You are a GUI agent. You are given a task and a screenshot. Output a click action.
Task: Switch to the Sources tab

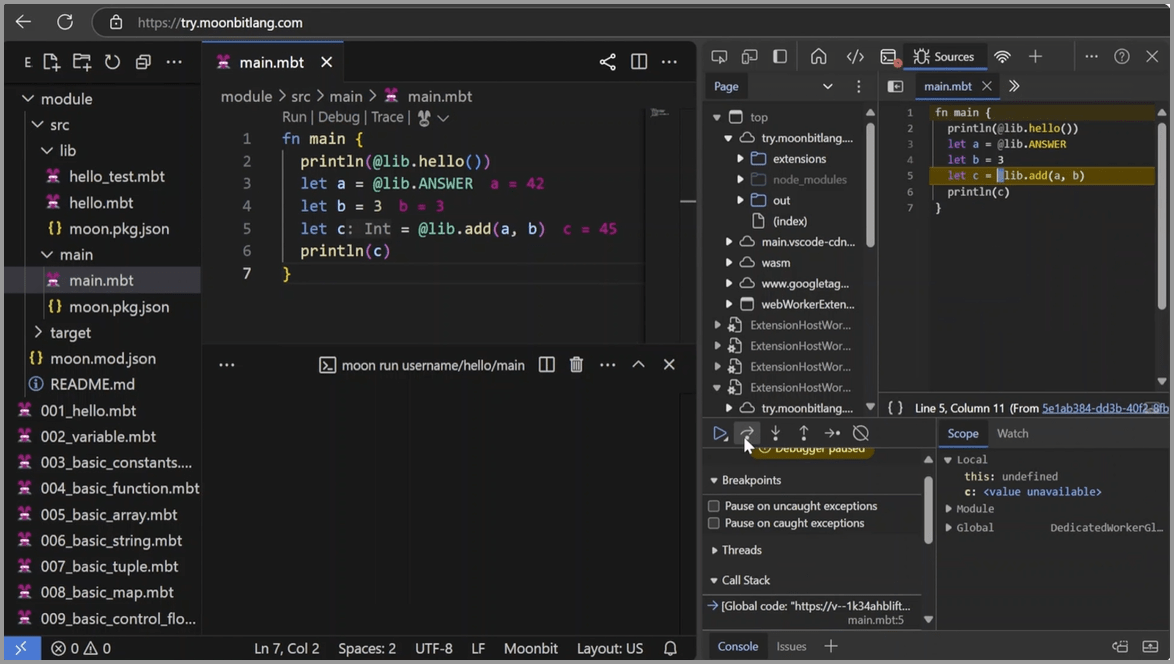point(944,57)
